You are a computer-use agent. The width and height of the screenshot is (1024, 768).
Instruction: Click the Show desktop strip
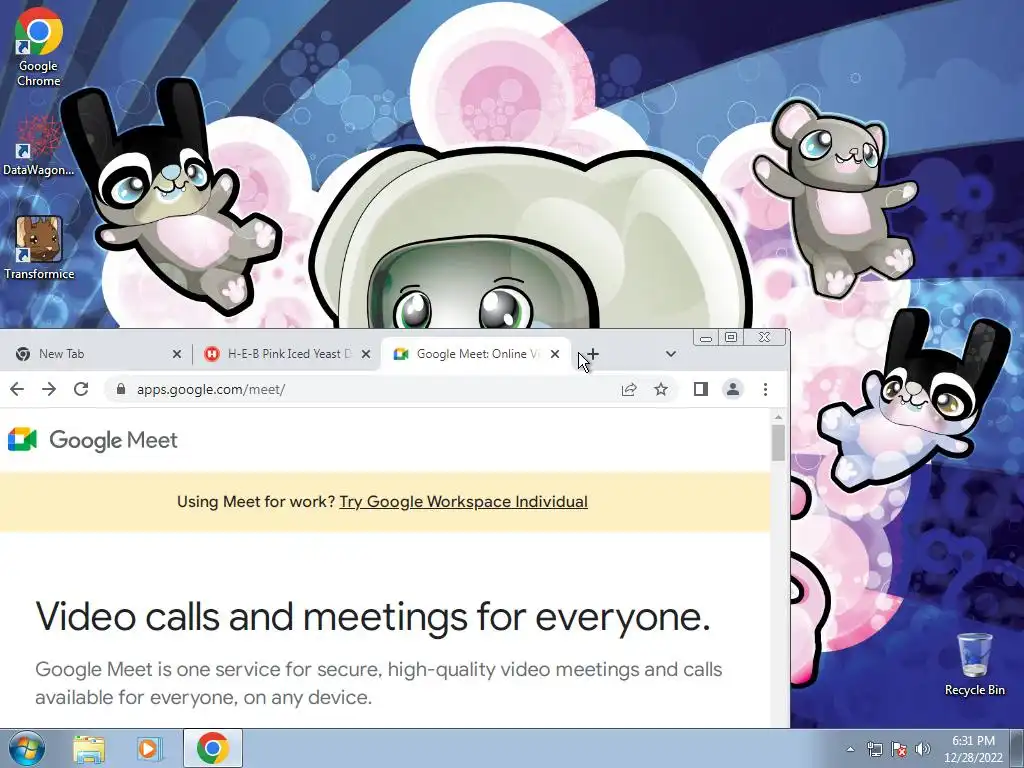pyautogui.click(x=1017, y=748)
